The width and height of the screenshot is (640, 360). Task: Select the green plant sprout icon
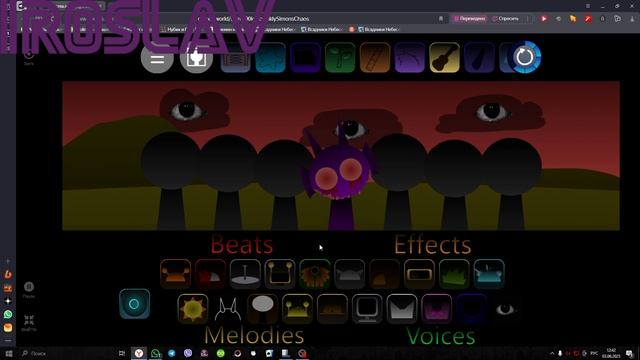pyautogui.click(x=340, y=58)
